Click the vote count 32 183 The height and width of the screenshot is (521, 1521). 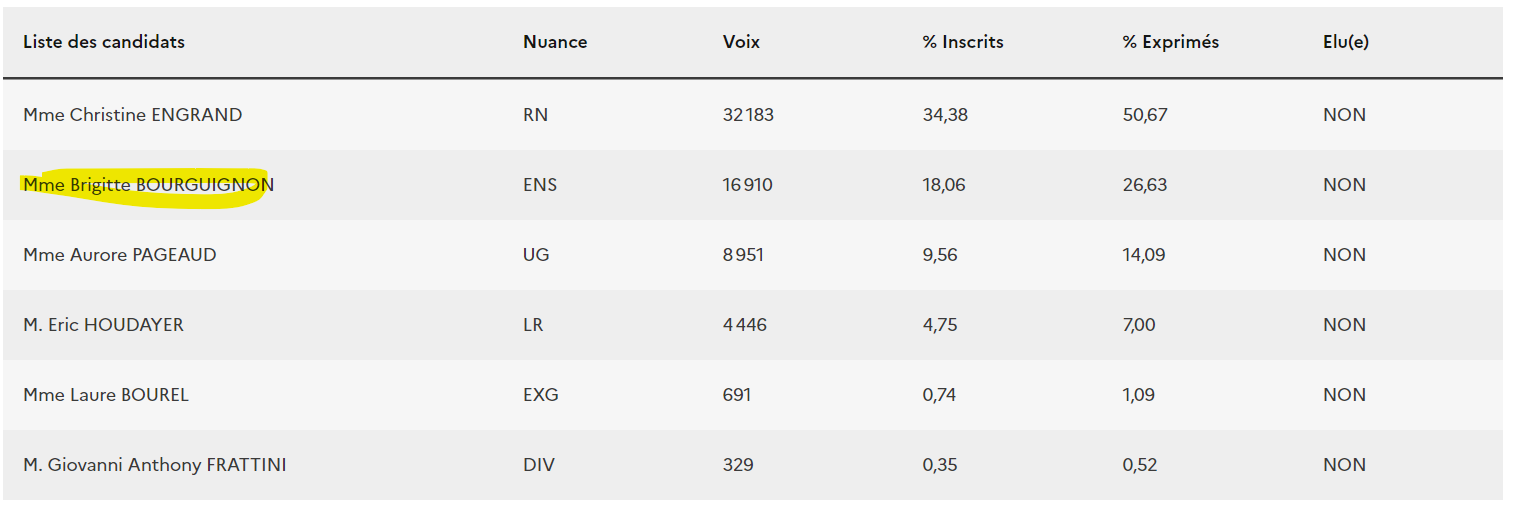tap(748, 115)
